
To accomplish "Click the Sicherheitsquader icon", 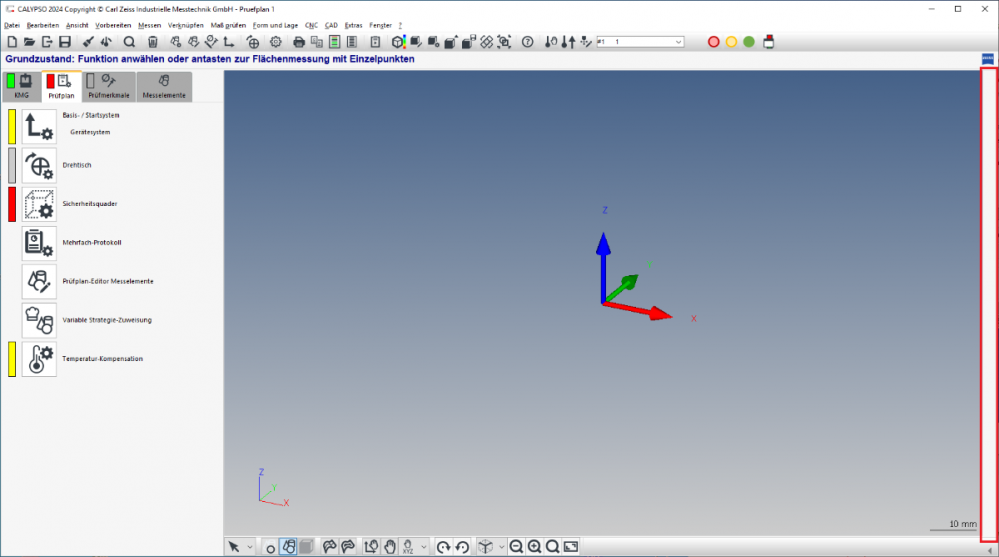I will pyautogui.click(x=39, y=204).
